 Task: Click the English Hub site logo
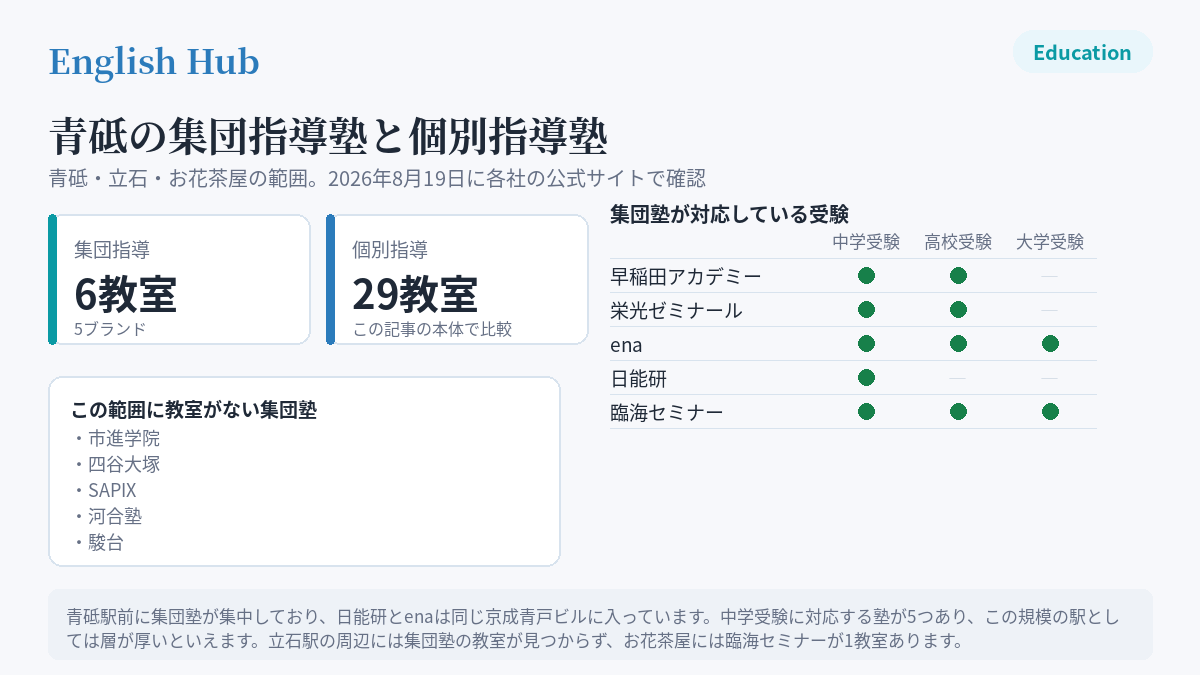click(x=154, y=62)
